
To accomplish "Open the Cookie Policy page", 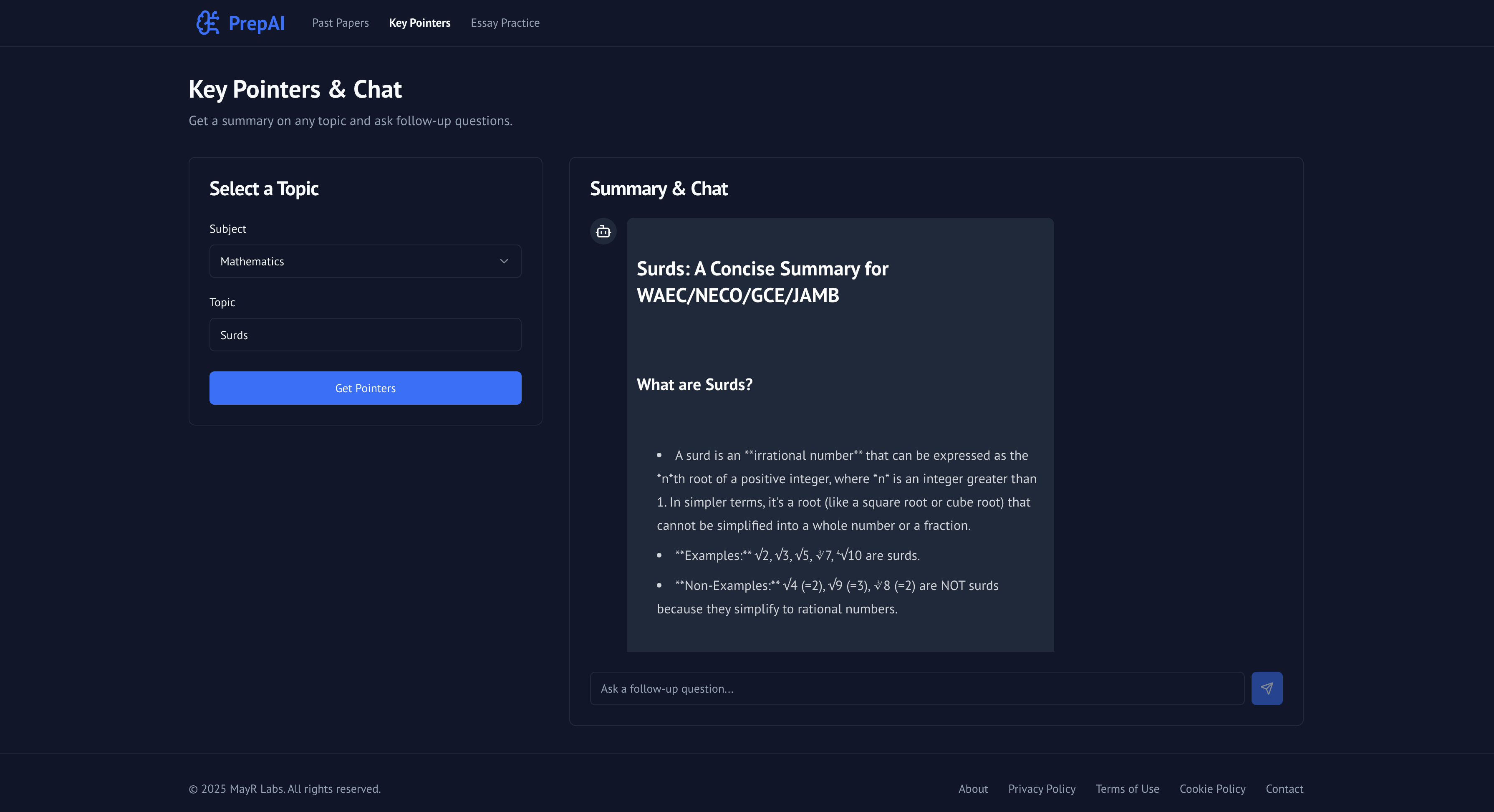I will (x=1212, y=788).
